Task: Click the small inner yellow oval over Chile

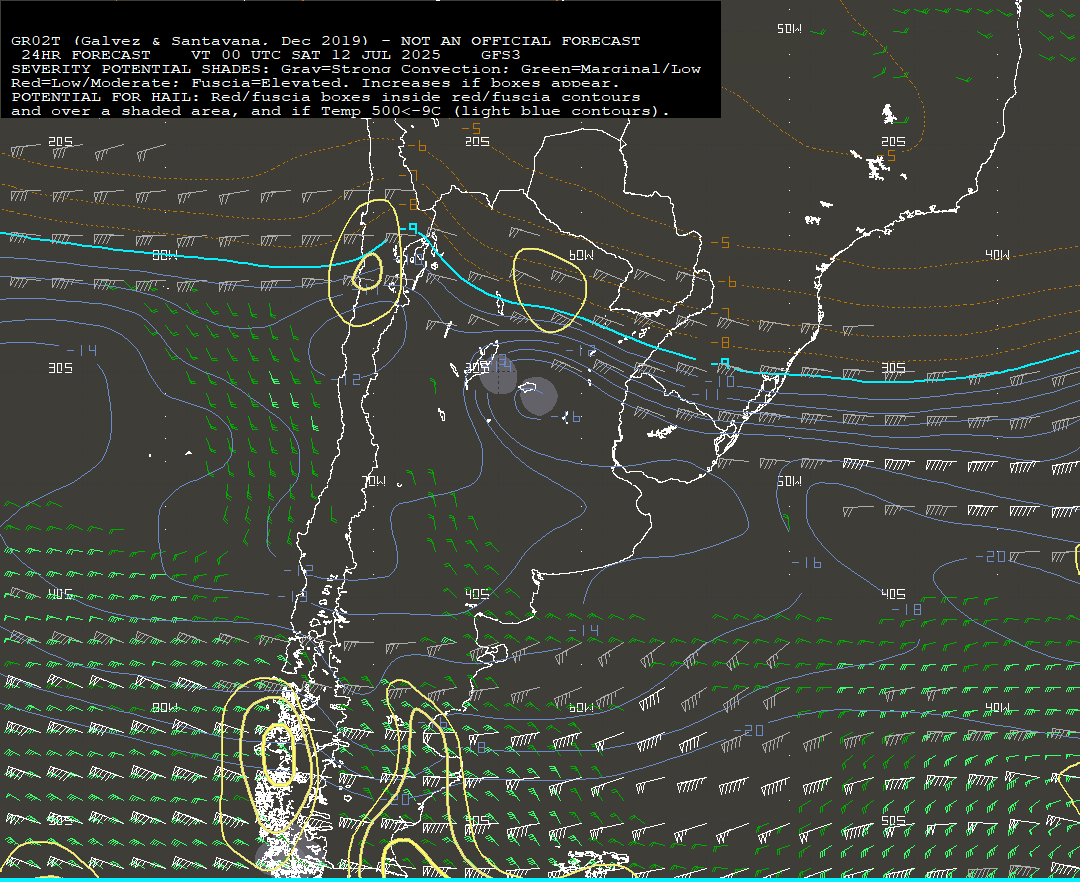Action: [x=367, y=271]
